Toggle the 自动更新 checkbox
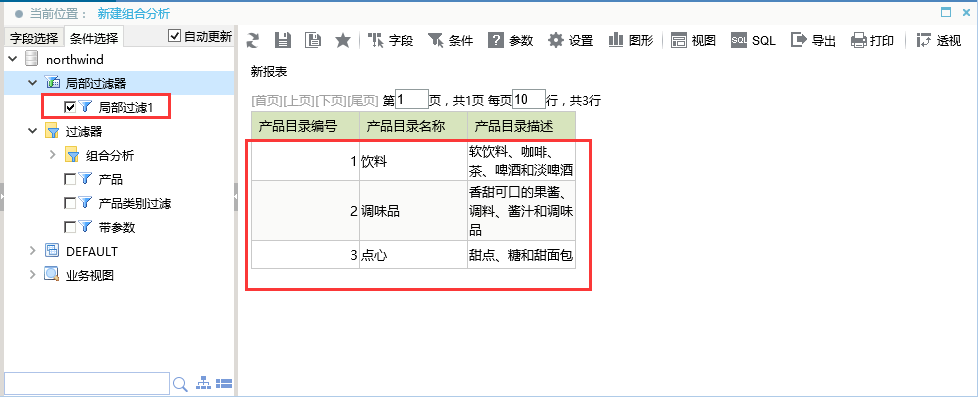The height and width of the screenshot is (397, 978). [x=175, y=36]
